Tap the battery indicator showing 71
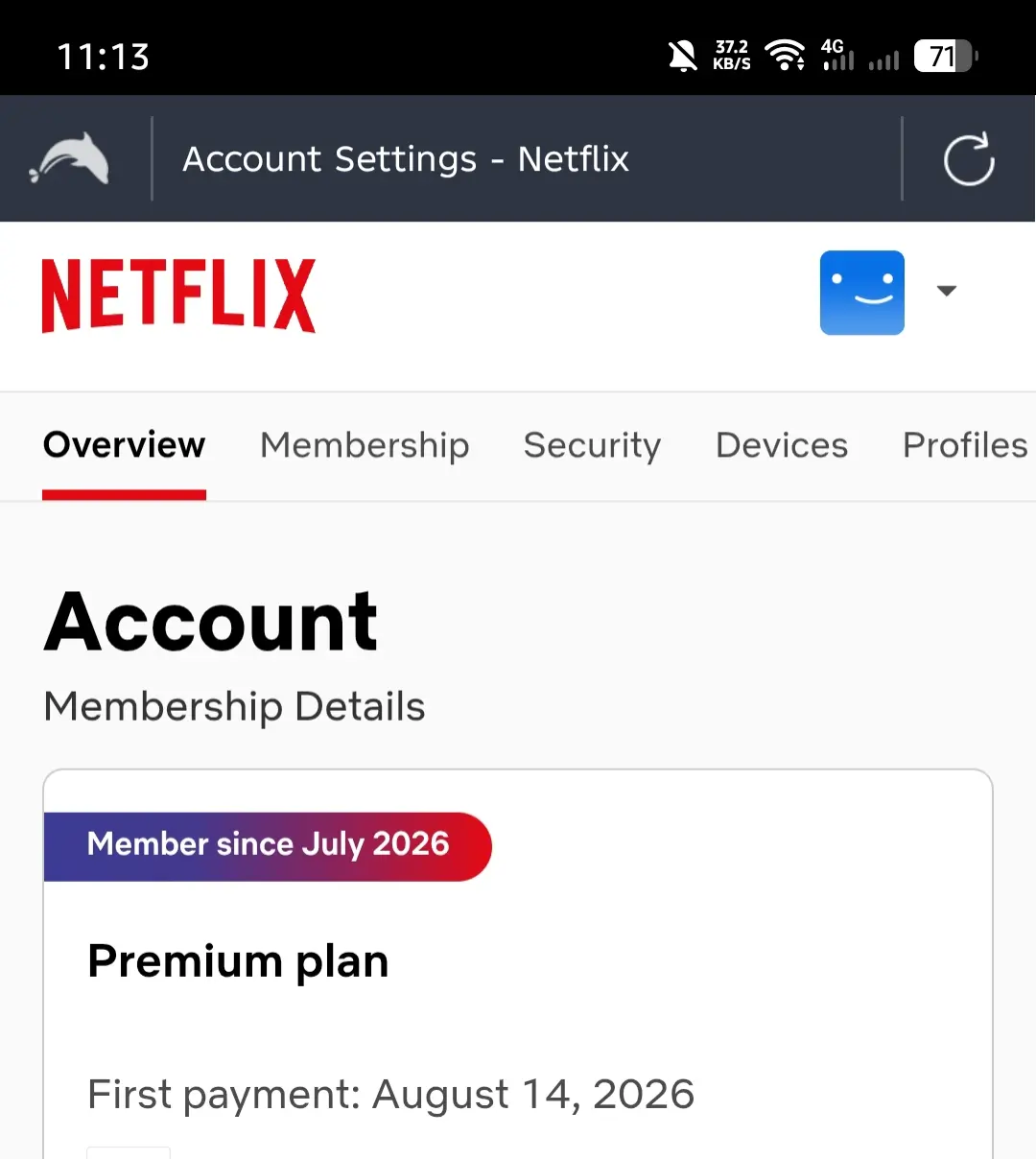1036x1159 pixels. [x=946, y=57]
